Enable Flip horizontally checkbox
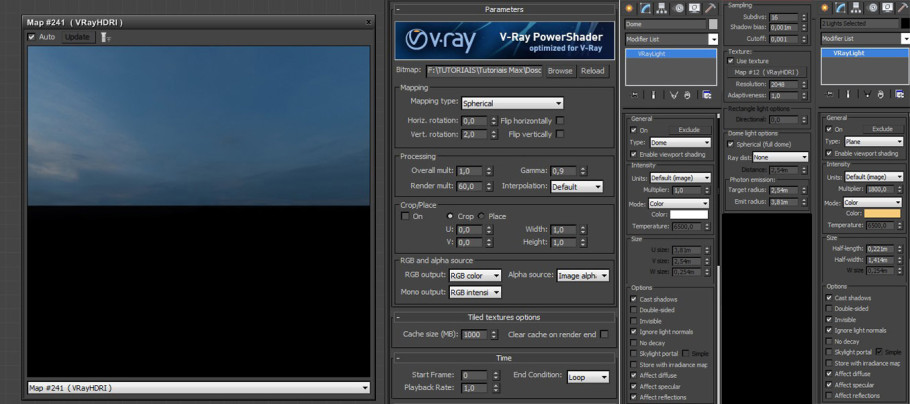The image size is (910, 404). [560, 121]
